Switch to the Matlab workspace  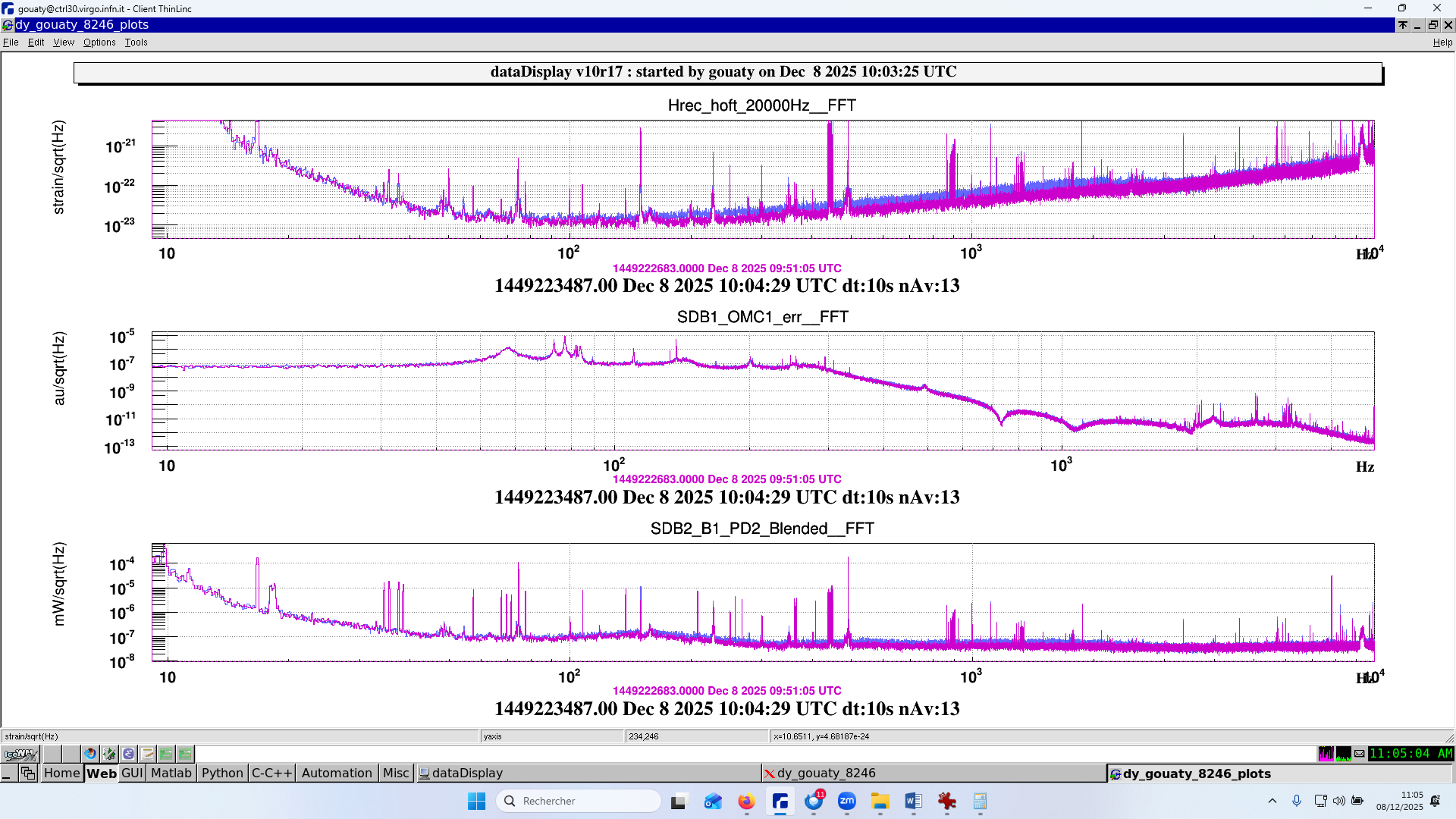pyautogui.click(x=171, y=773)
